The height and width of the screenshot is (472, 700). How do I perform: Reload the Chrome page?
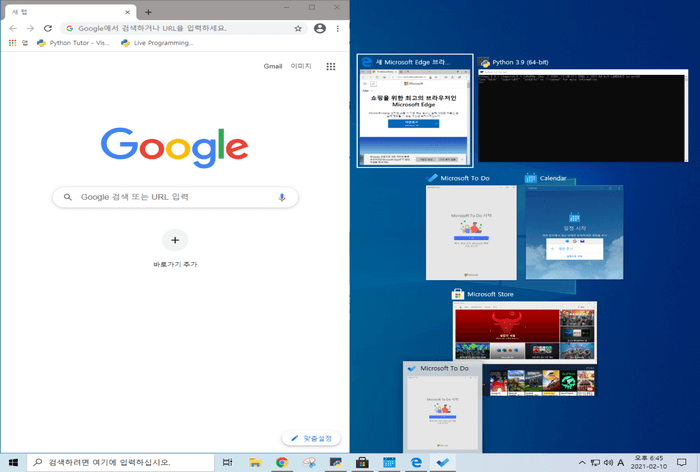click(x=48, y=29)
